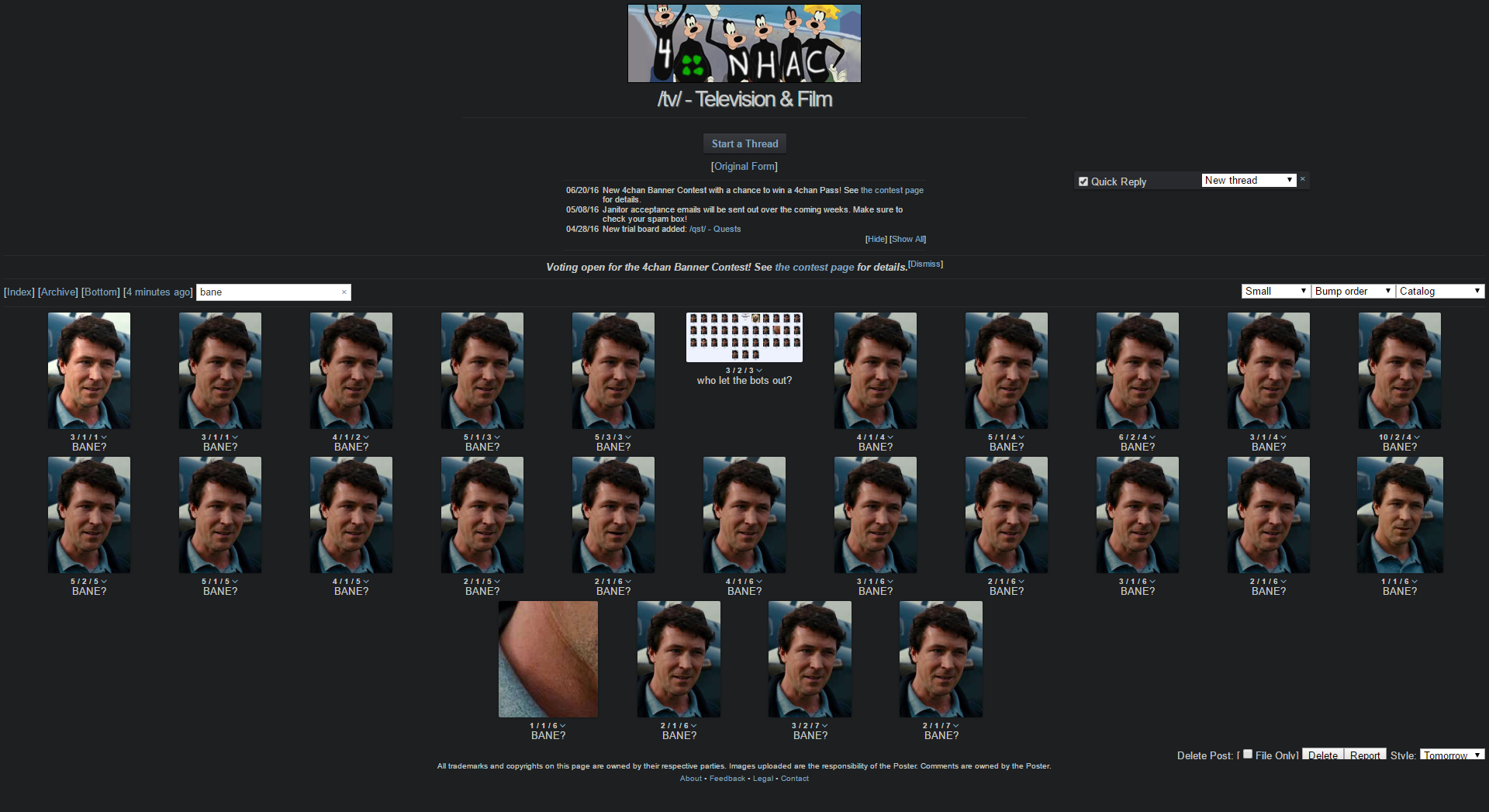
Task: Open the 'who let the bots out?' thread thumbnail
Action: tap(744, 337)
